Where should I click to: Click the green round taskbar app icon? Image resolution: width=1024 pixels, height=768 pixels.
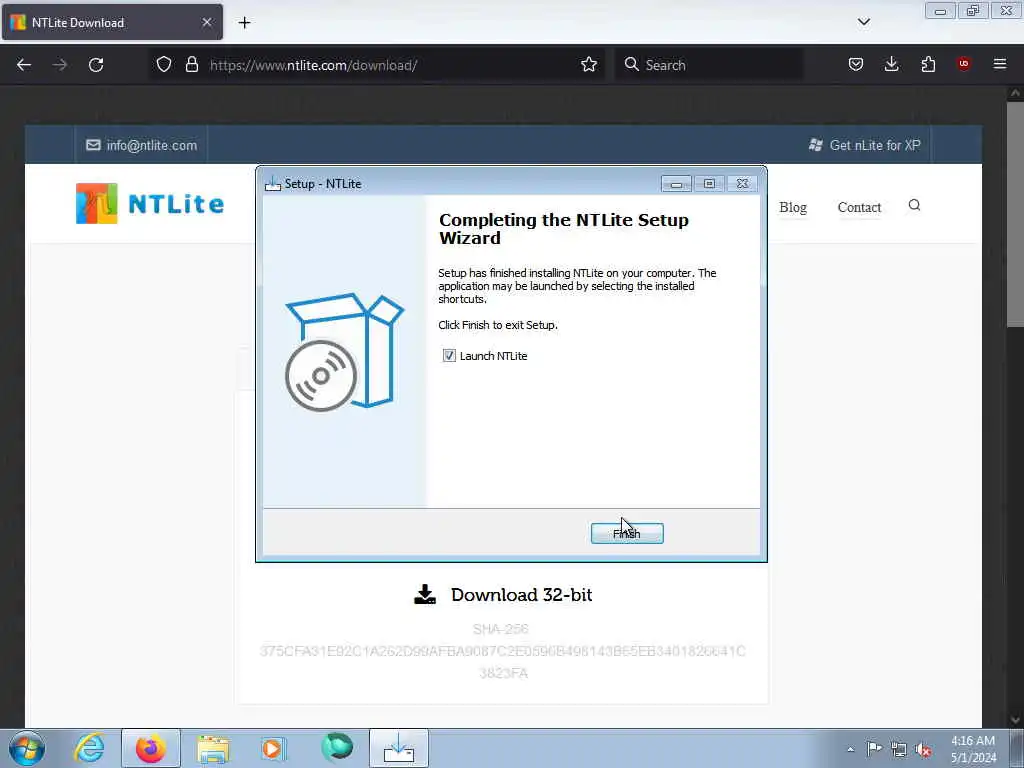coord(337,747)
